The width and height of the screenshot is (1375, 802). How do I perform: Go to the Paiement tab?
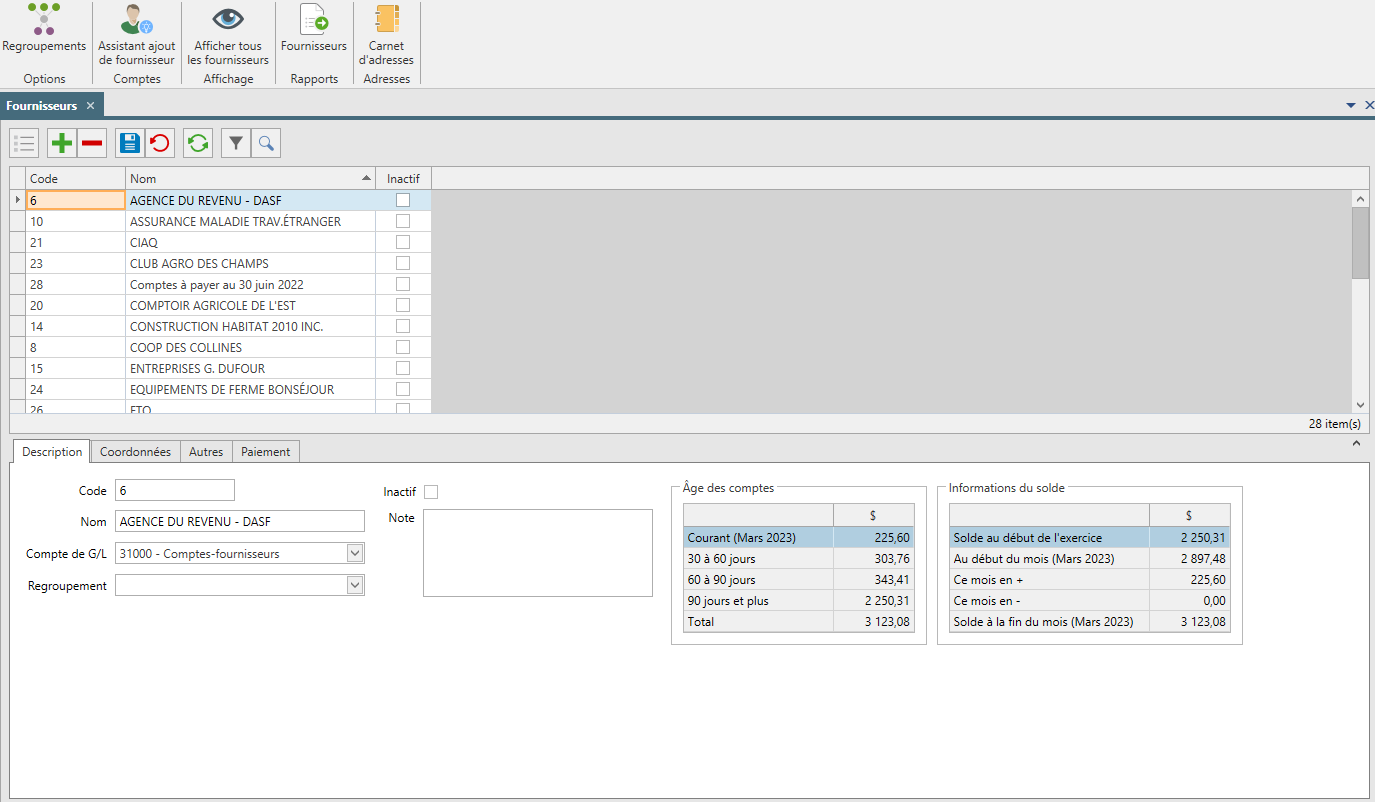(266, 452)
